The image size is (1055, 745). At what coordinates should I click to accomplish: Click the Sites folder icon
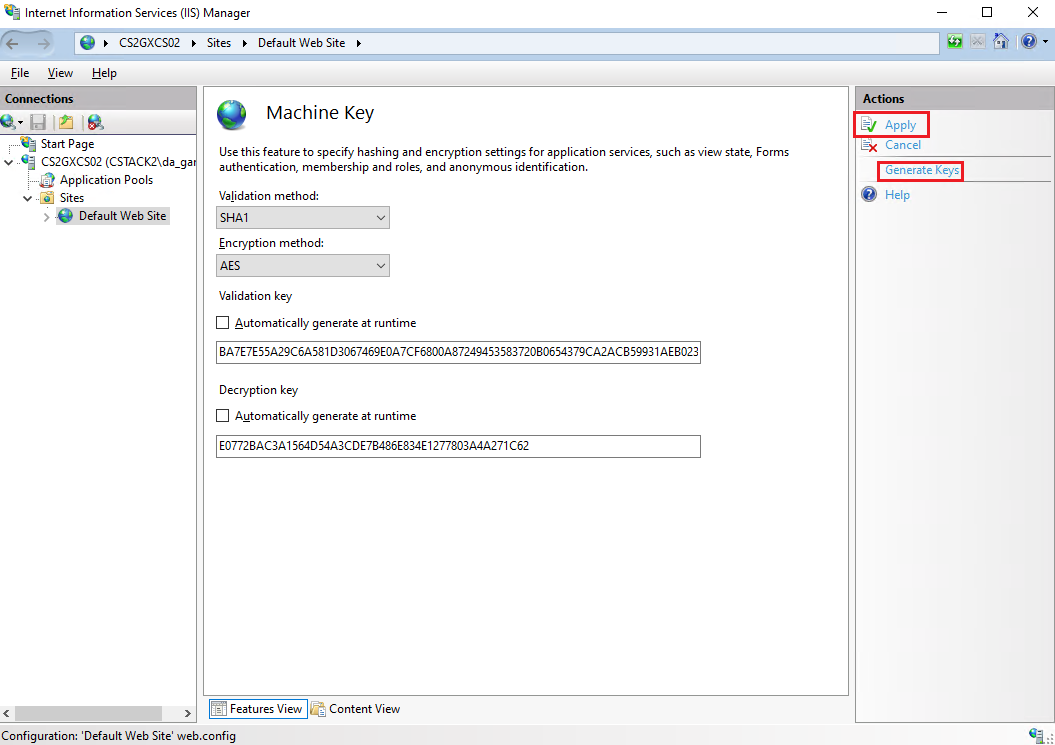click(x=47, y=198)
